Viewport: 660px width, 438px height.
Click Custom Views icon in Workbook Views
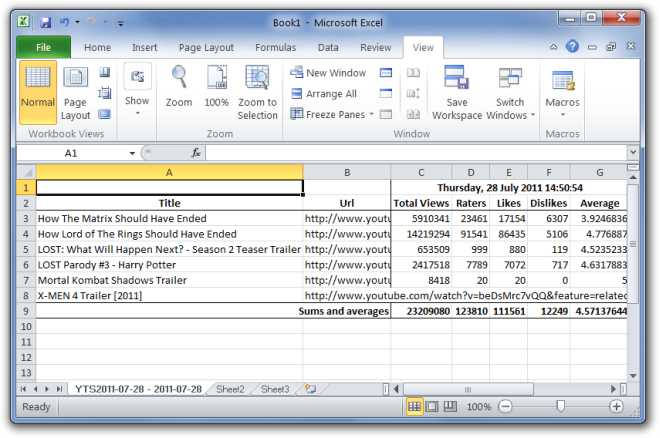click(x=105, y=93)
